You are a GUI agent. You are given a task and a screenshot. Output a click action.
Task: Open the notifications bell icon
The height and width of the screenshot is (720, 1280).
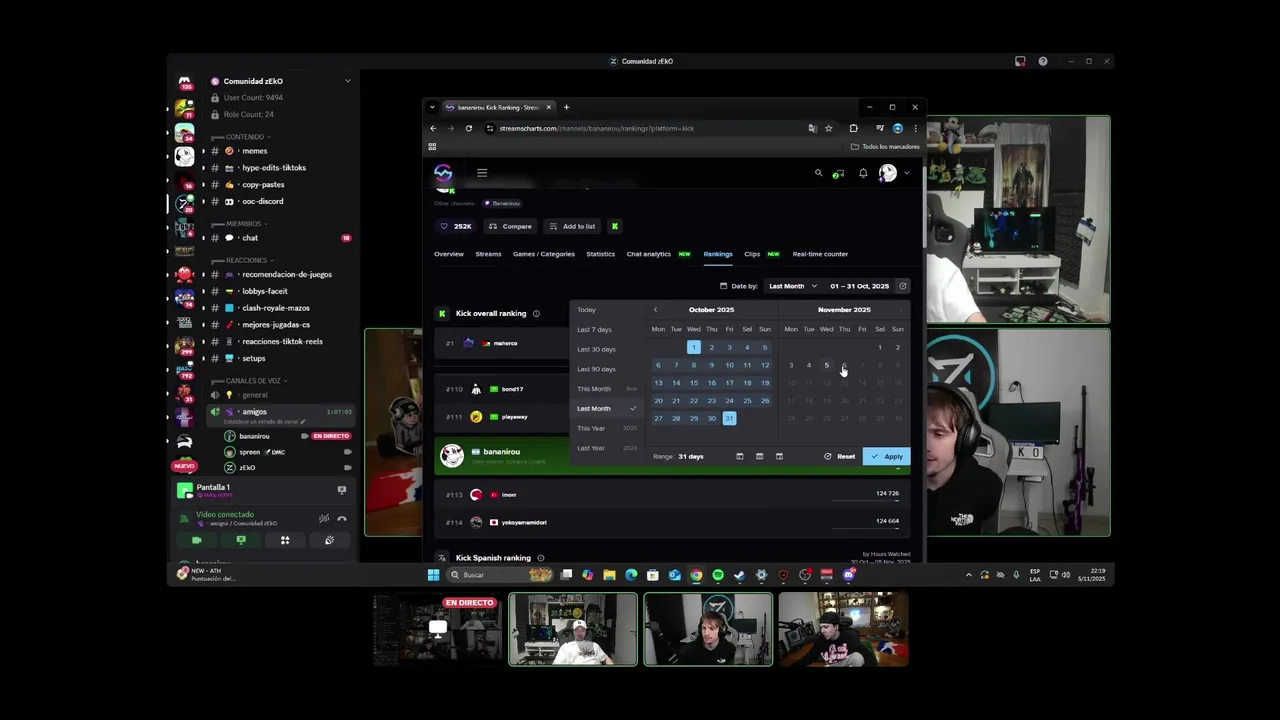coord(863,173)
